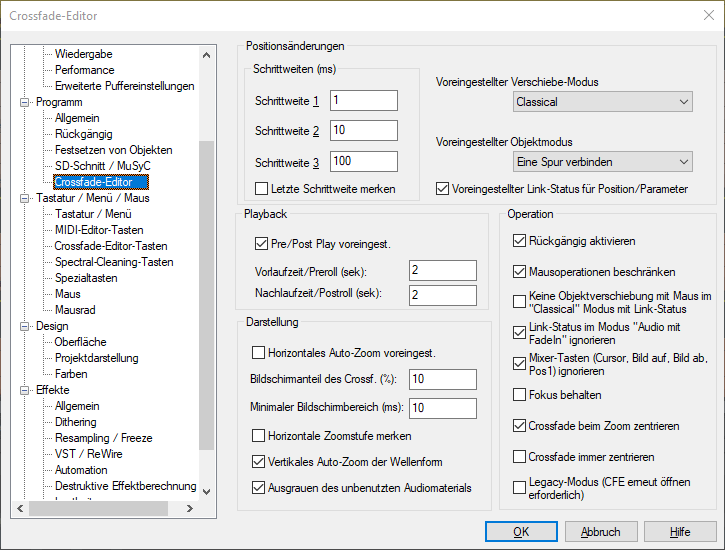Click the Vorlaufzeit/Preroll value field
This screenshot has height=550, width=725.
coord(442,271)
